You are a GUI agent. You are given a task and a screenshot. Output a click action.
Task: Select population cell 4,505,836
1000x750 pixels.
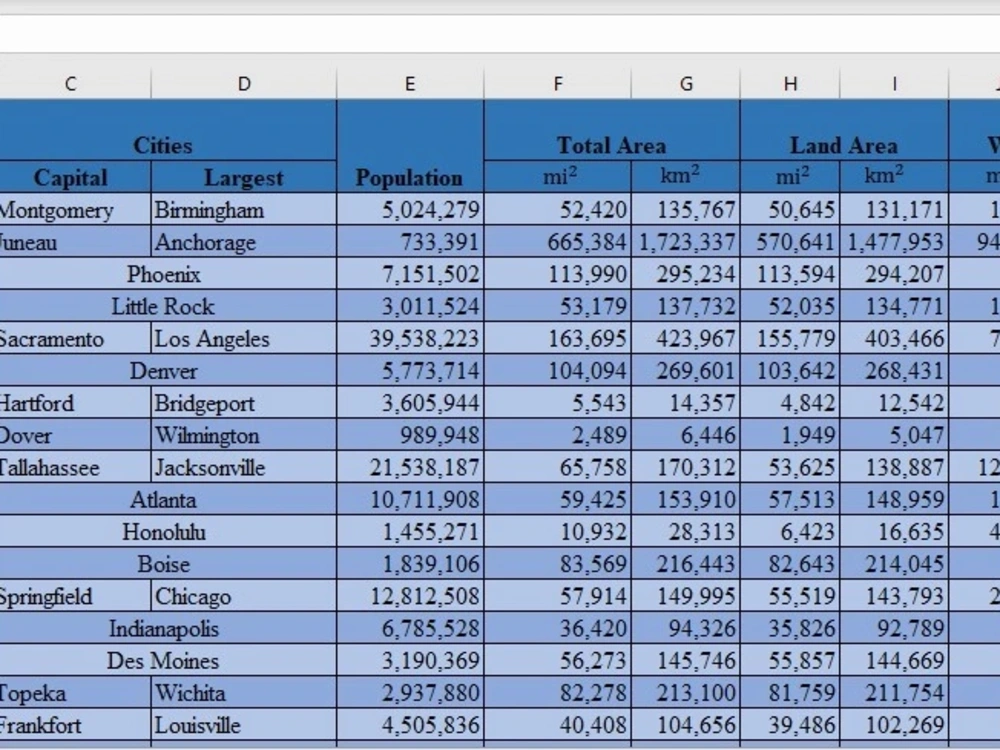[x=410, y=724]
